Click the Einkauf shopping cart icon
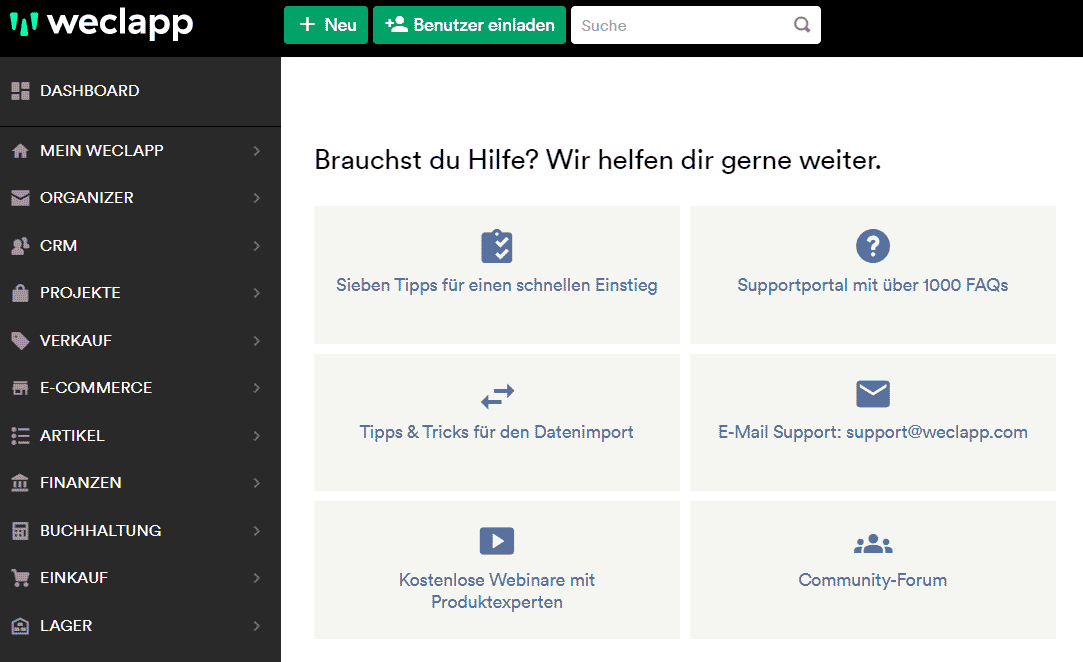The width and height of the screenshot is (1083, 662). 21,578
